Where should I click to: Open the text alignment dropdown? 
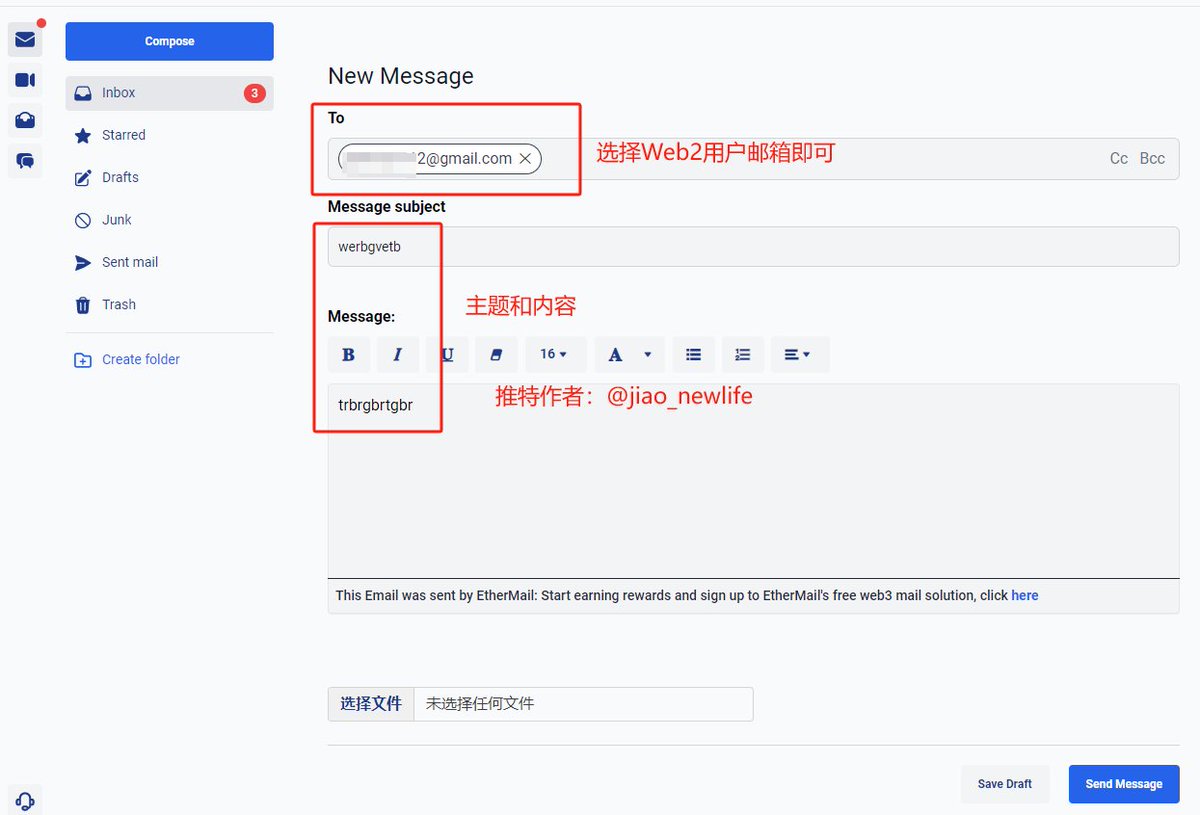(799, 354)
